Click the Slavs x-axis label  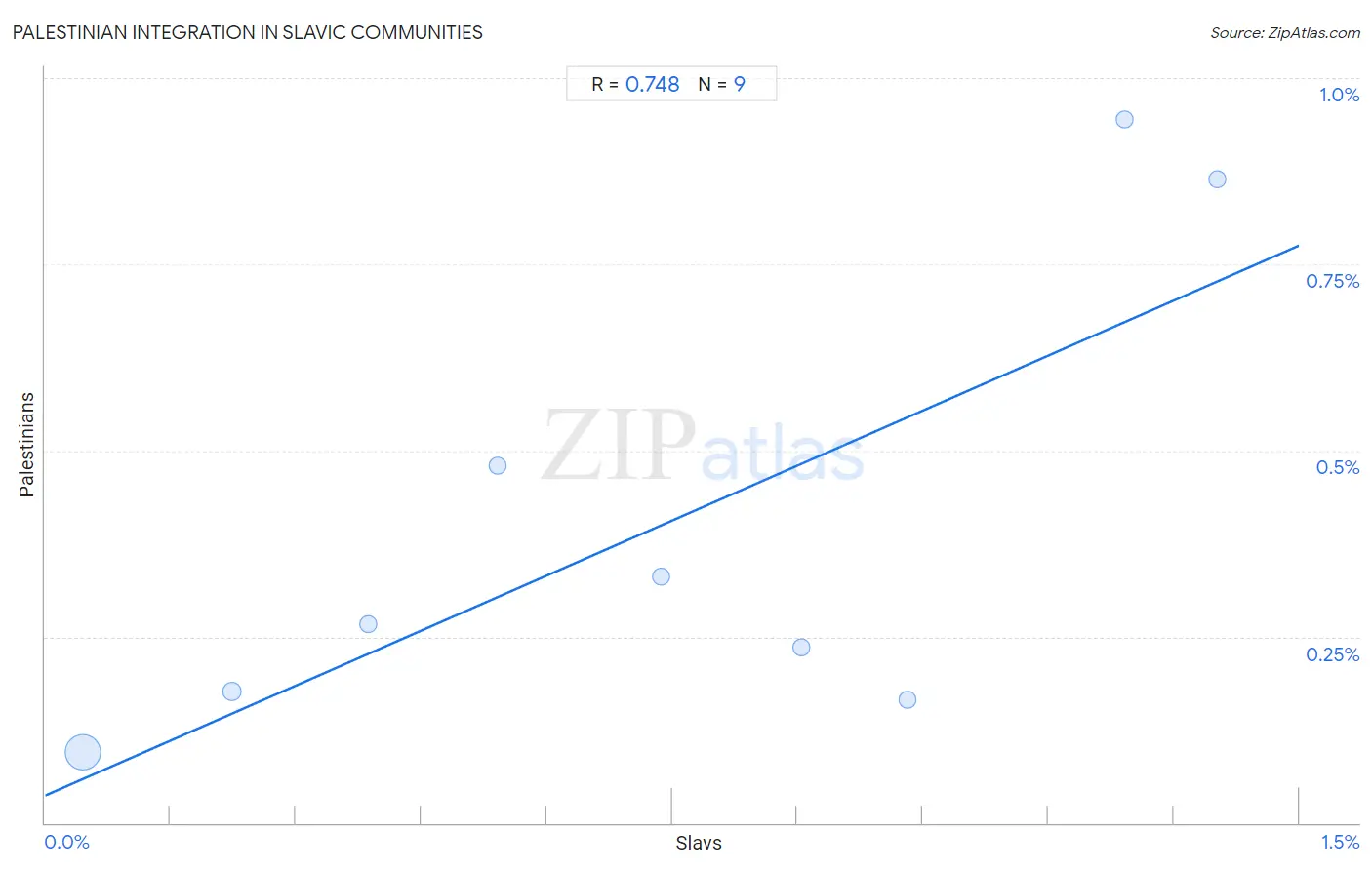pyautogui.click(x=699, y=843)
